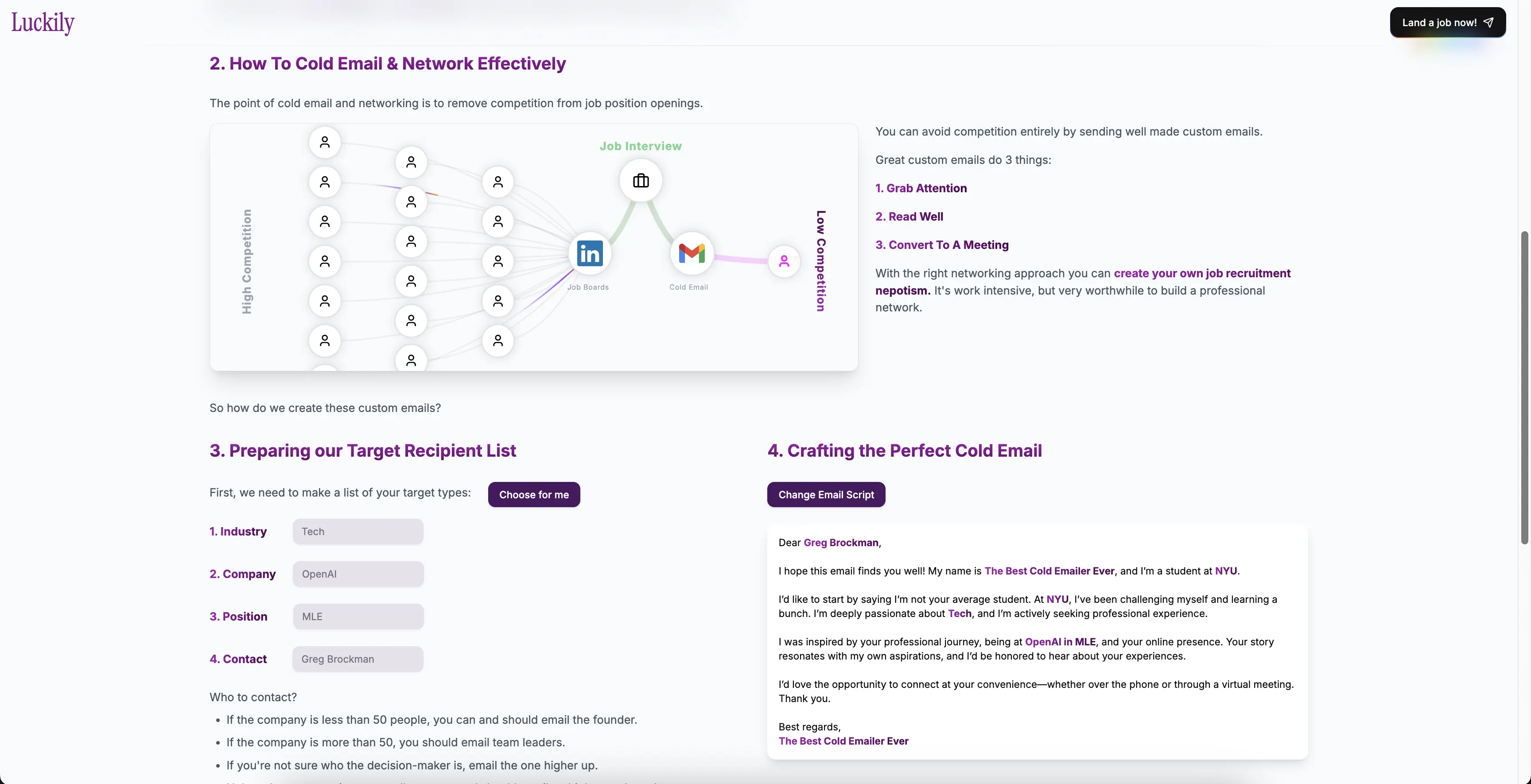Click connected person node near LinkedIn icon

click(x=498, y=261)
